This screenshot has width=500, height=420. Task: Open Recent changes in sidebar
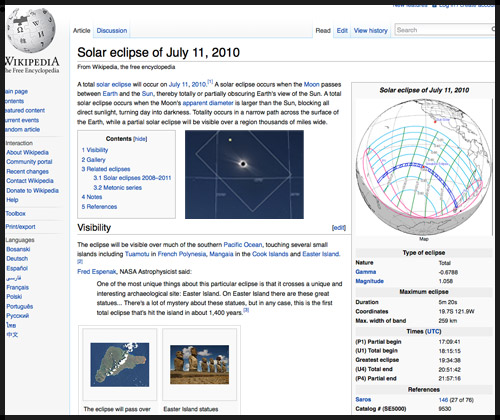pyautogui.click(x=27, y=171)
